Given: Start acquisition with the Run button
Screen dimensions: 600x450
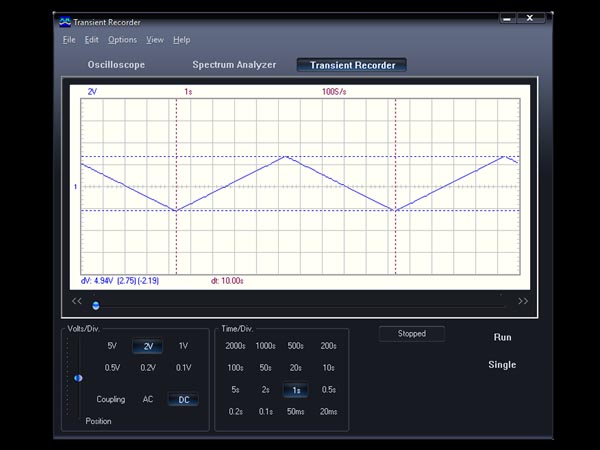Looking at the screenshot, I should point(502,337).
